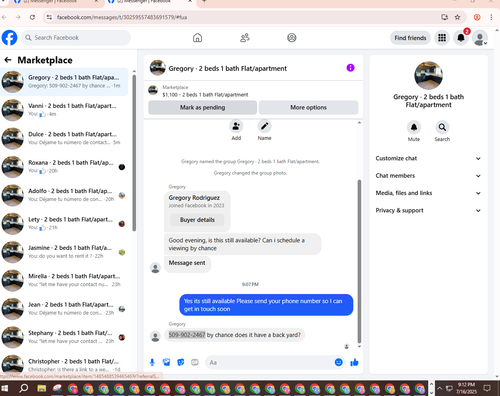
Task: Click the Name edit pencil icon
Action: tap(264, 126)
